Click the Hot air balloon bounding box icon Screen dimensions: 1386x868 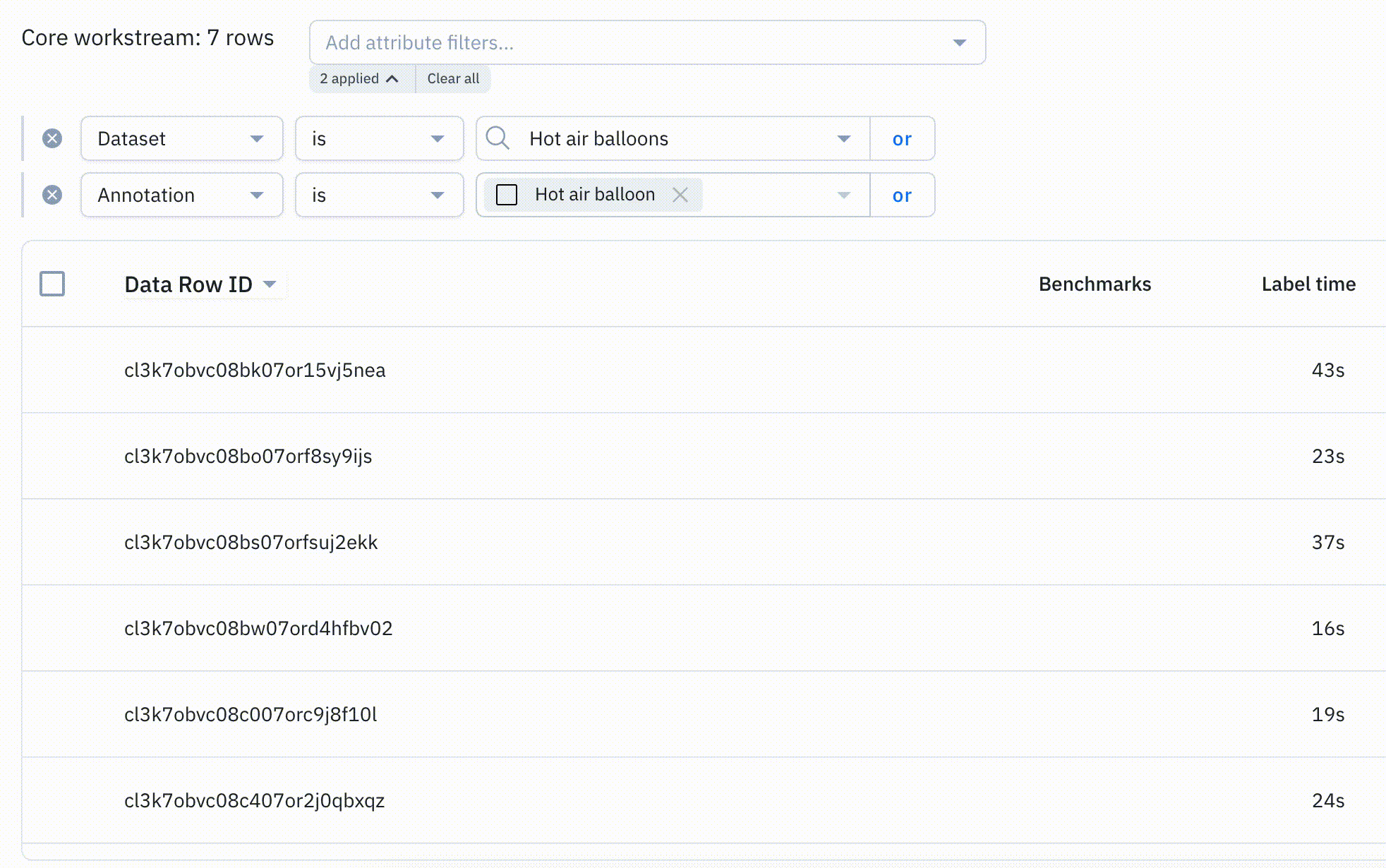tap(507, 194)
